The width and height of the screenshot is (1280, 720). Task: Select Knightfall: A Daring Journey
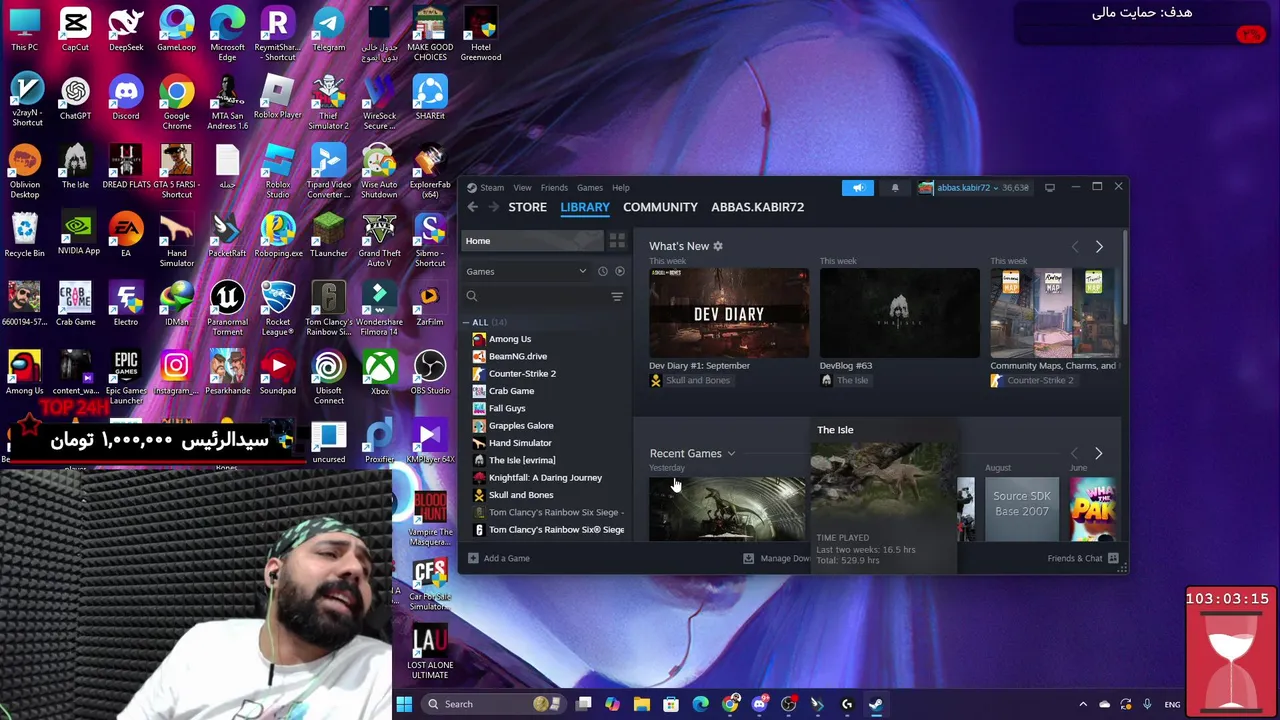pyautogui.click(x=545, y=477)
